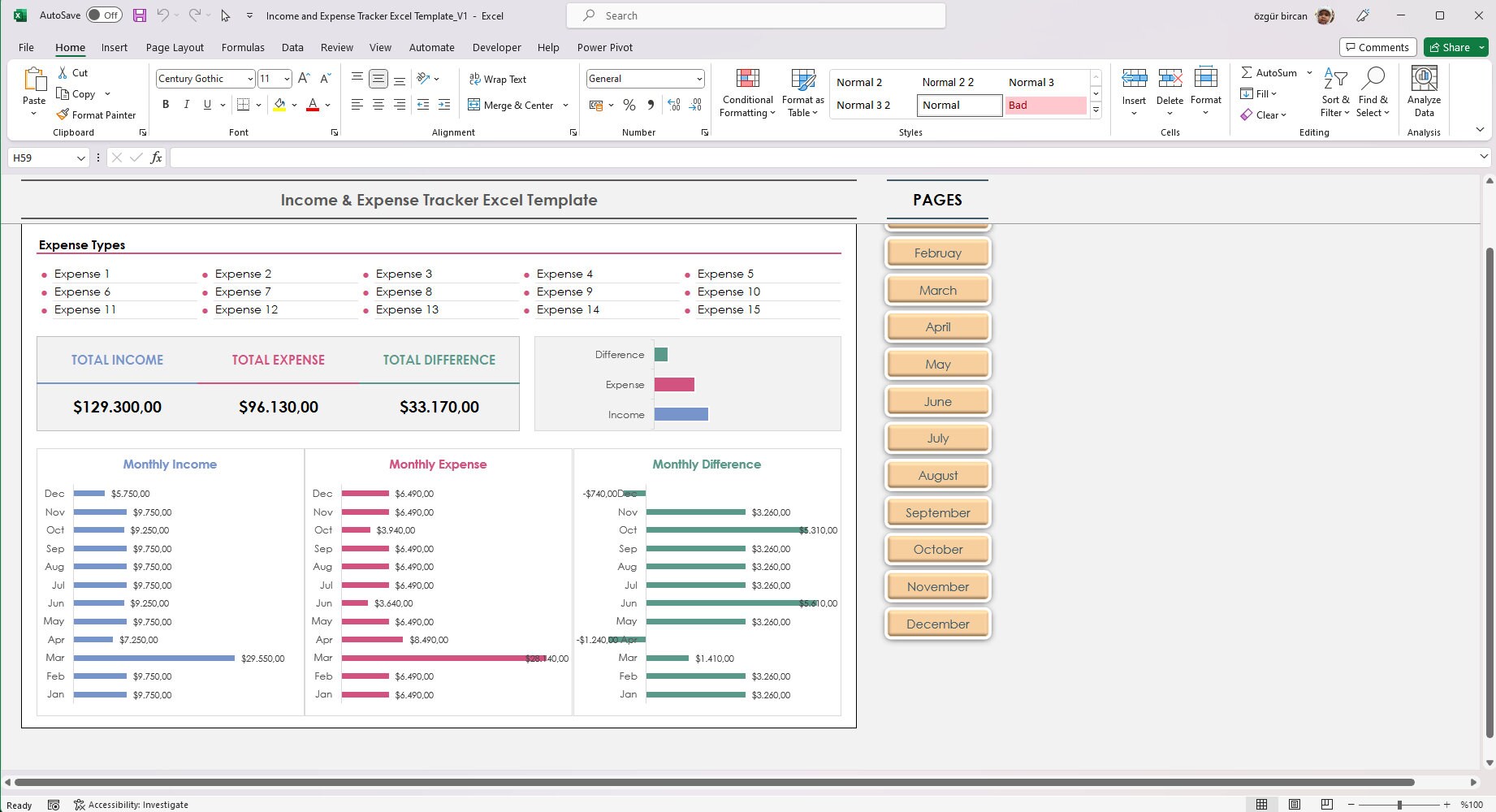The width and height of the screenshot is (1496, 812).
Task: Apply the red font color
Action: (313, 105)
